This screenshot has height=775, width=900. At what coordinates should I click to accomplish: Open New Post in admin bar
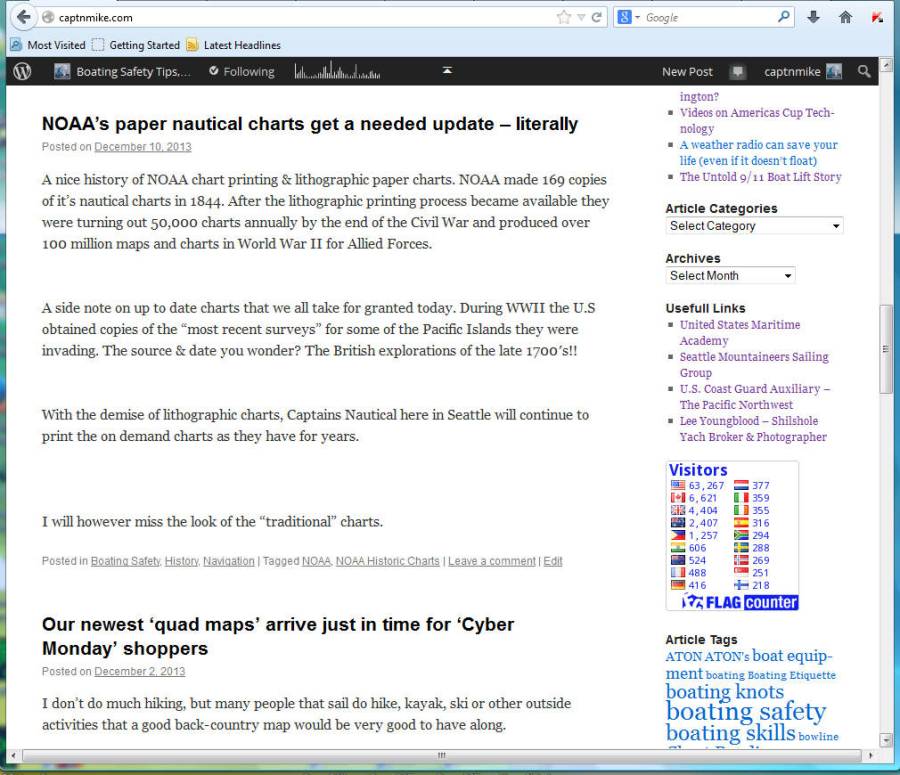pos(687,71)
